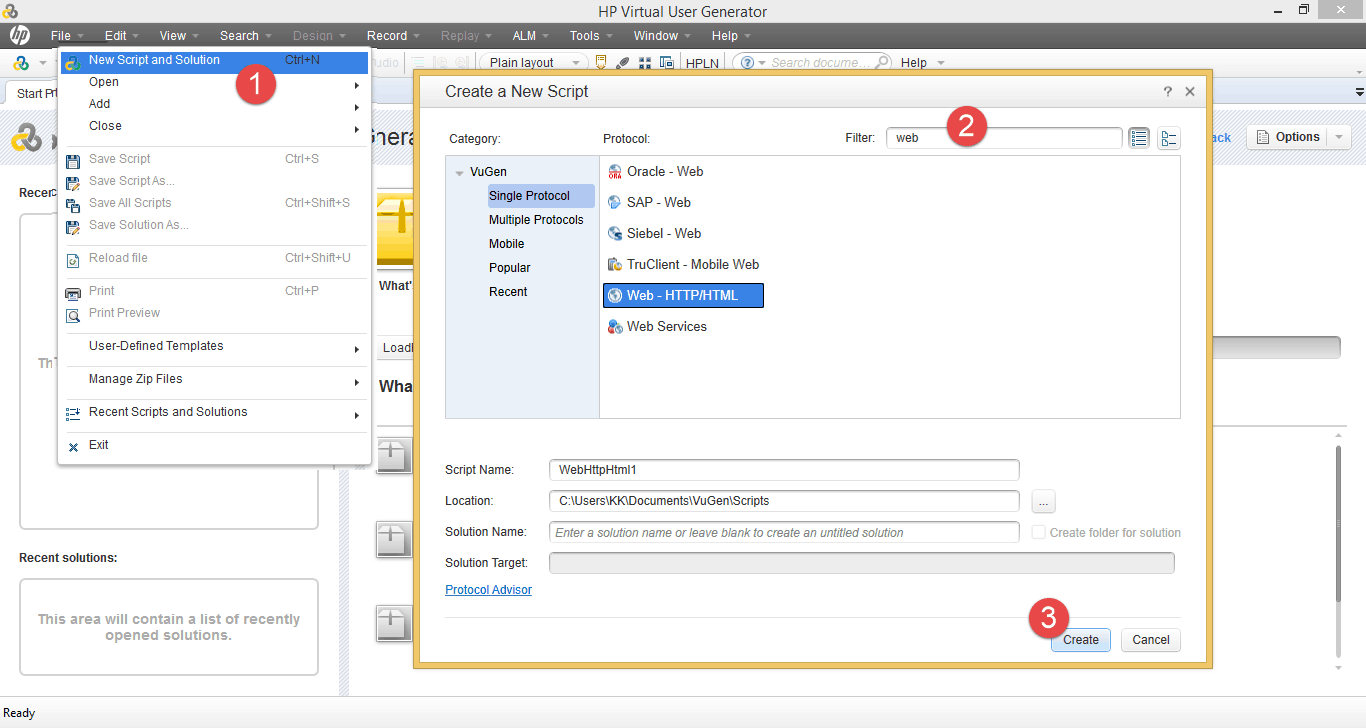Screen dimensions: 1366x728
Task: Click the SAP - Web protocol icon
Action: pyautogui.click(x=615, y=203)
